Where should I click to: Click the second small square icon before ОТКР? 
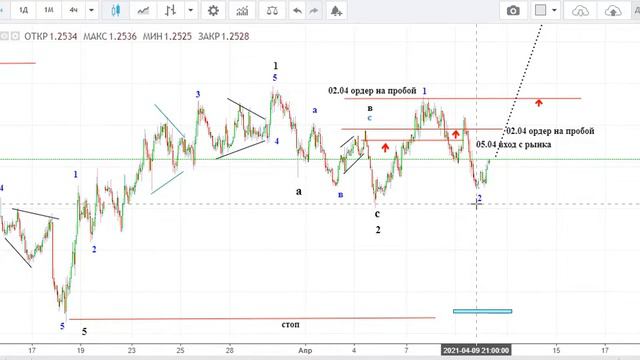(15, 36)
